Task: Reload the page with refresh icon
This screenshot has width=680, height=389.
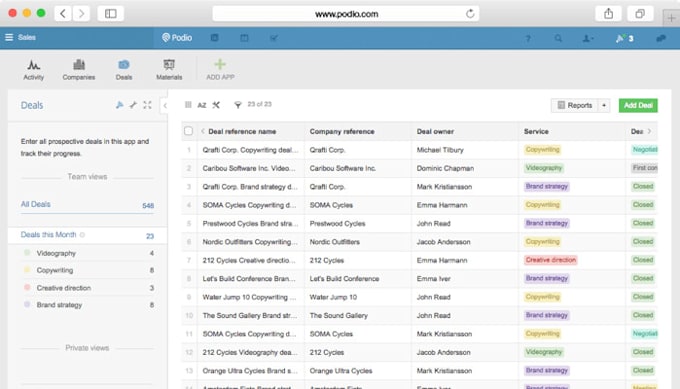Action: click(470, 14)
